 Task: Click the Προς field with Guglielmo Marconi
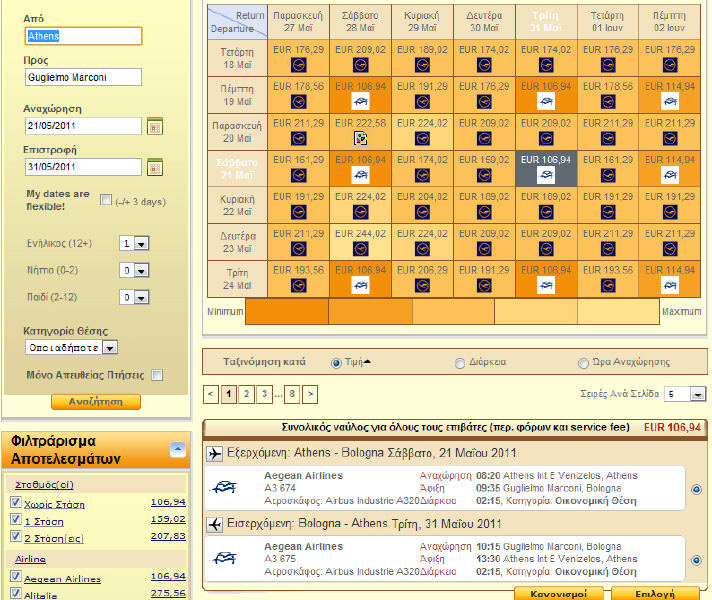click(x=83, y=77)
